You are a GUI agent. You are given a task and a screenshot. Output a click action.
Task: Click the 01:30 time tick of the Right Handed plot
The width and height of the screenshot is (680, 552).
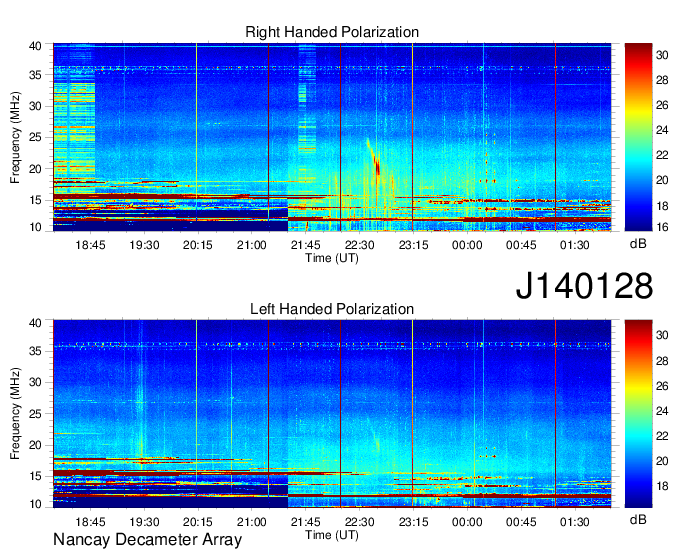[x=575, y=245]
